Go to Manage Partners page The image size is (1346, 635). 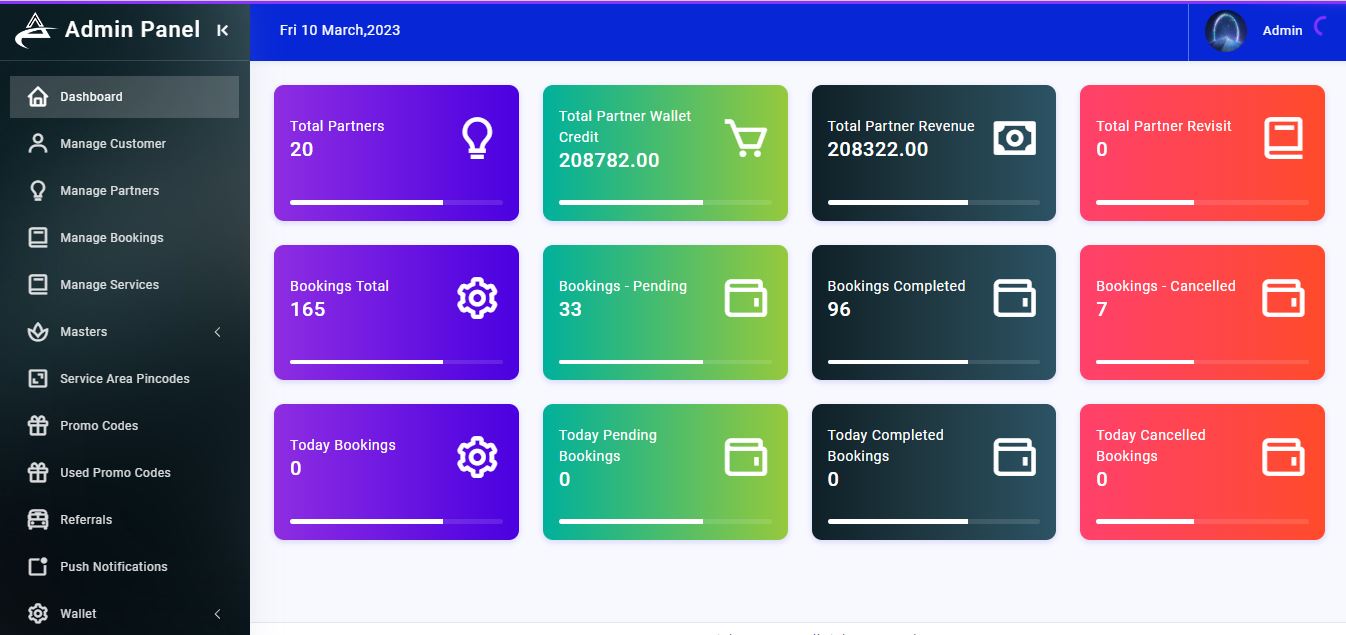(124, 191)
